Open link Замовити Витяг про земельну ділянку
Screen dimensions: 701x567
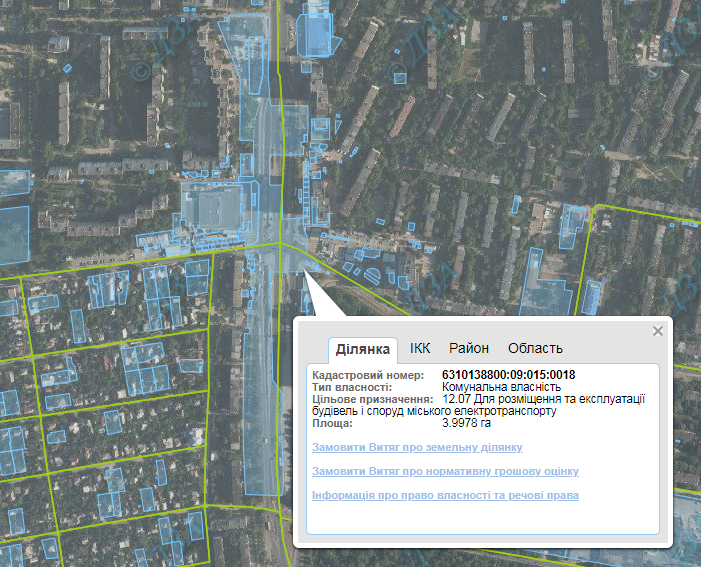417,447
